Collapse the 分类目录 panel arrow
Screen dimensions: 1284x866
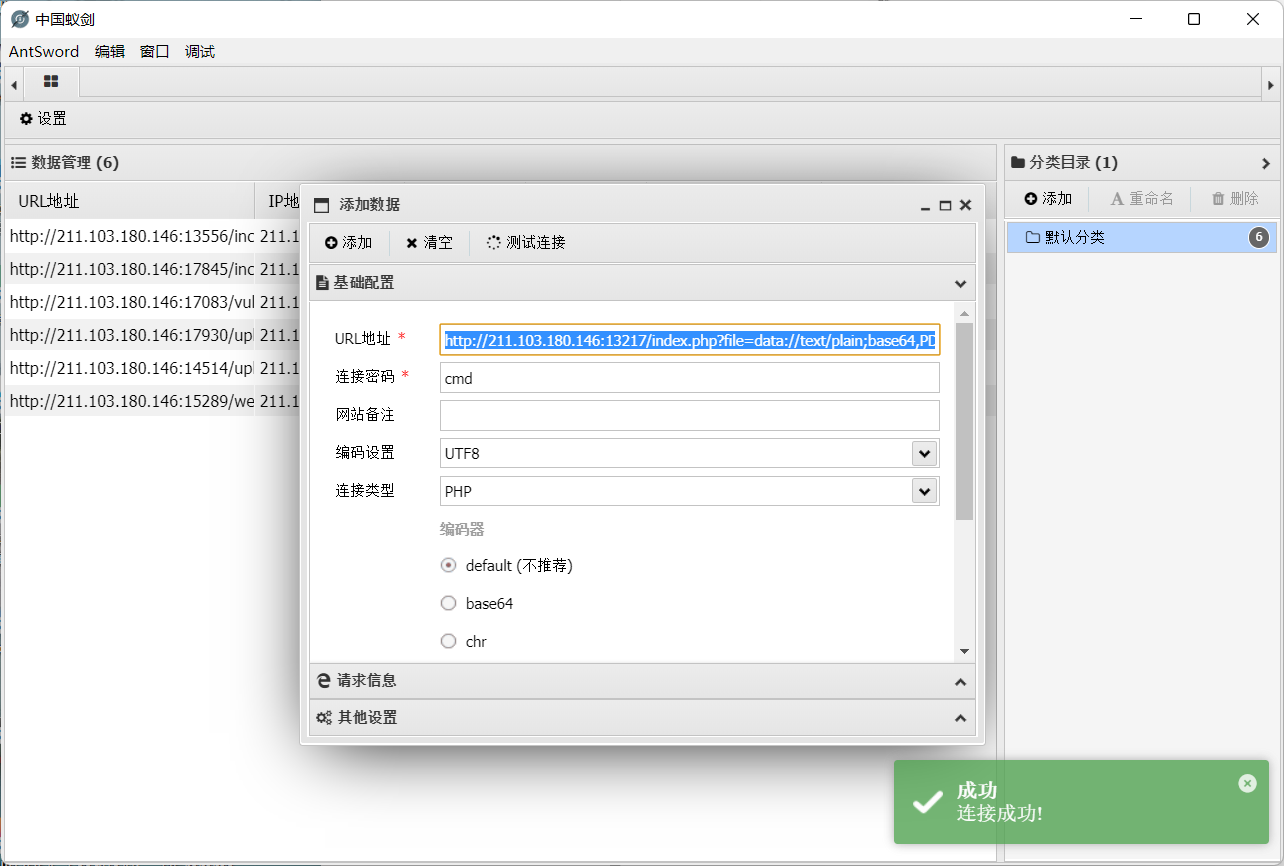pyautogui.click(x=1266, y=163)
